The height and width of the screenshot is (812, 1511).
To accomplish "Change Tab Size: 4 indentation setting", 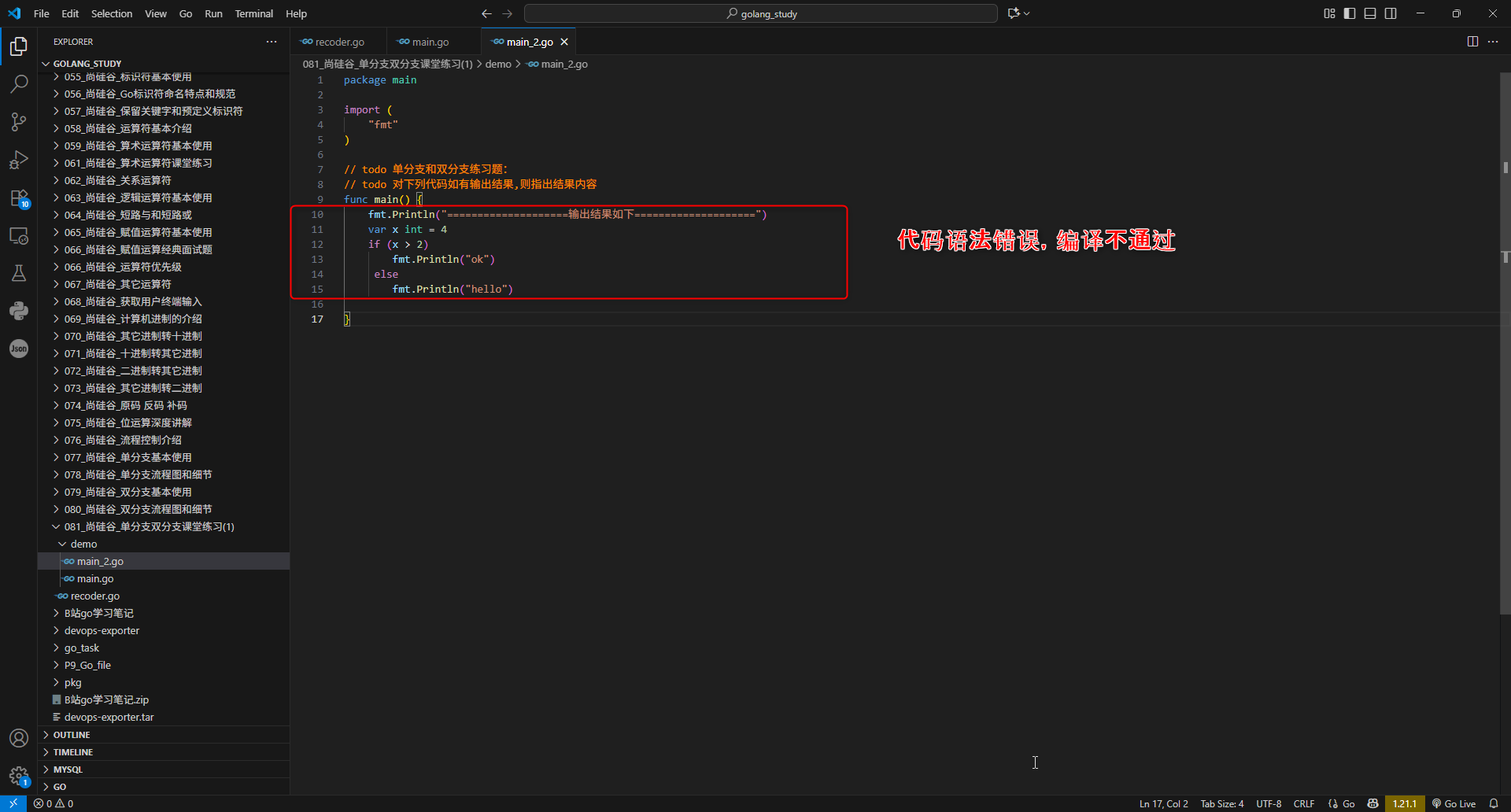I will [x=1222, y=803].
